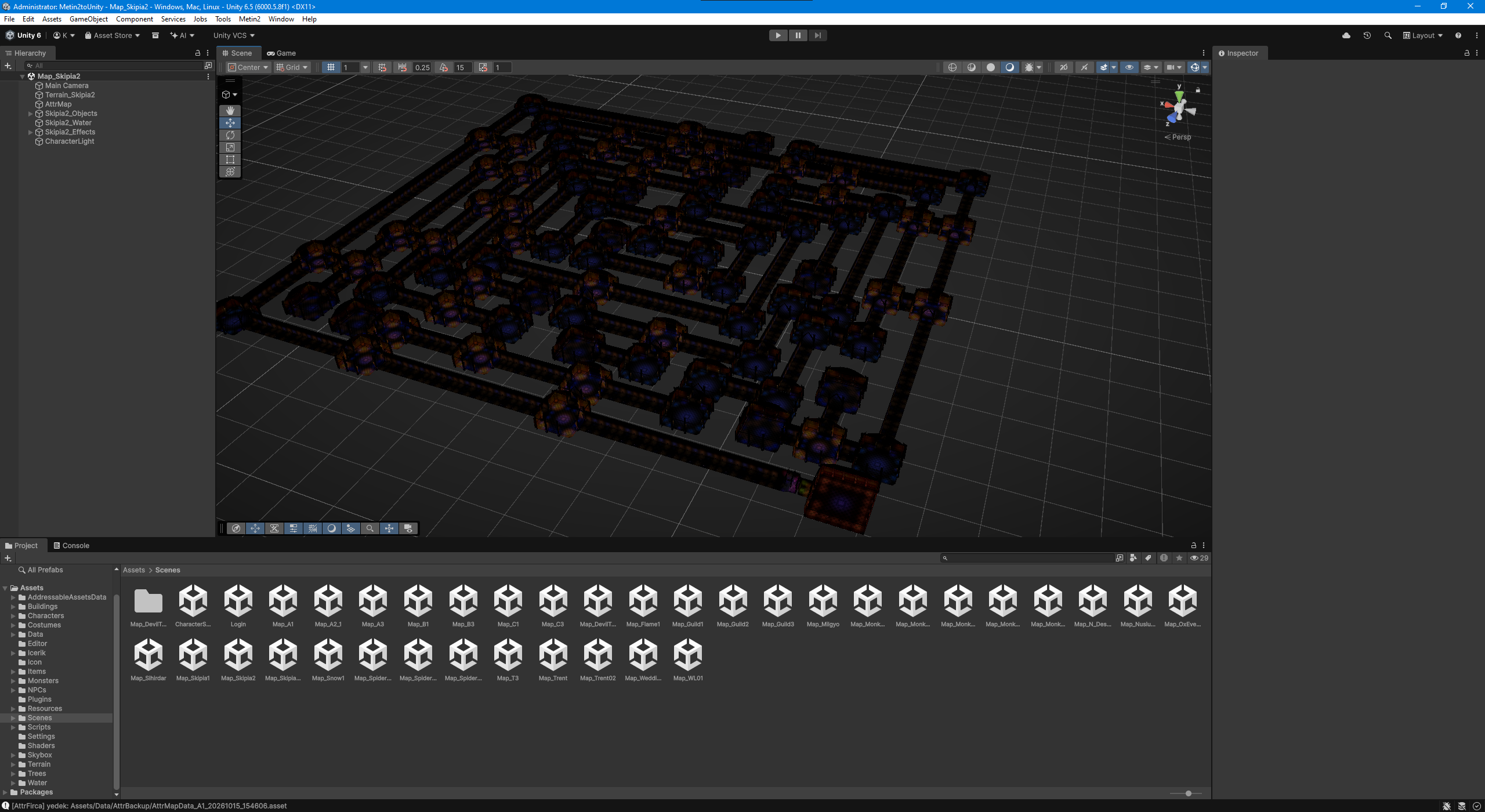Select the Rect tool
This screenshot has width=1485, height=812.
point(230,159)
